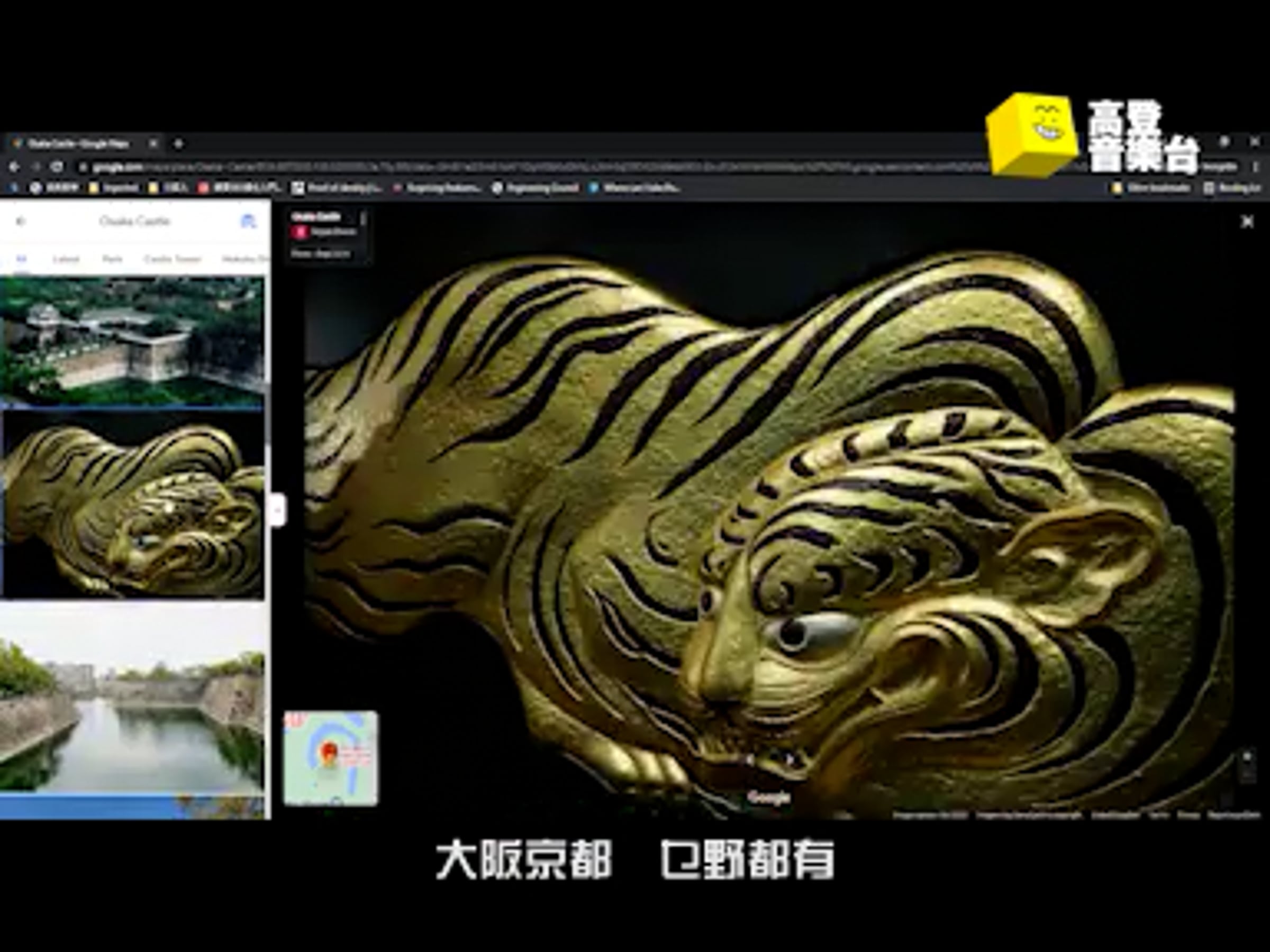Reload the Google Maps page

pos(56,167)
